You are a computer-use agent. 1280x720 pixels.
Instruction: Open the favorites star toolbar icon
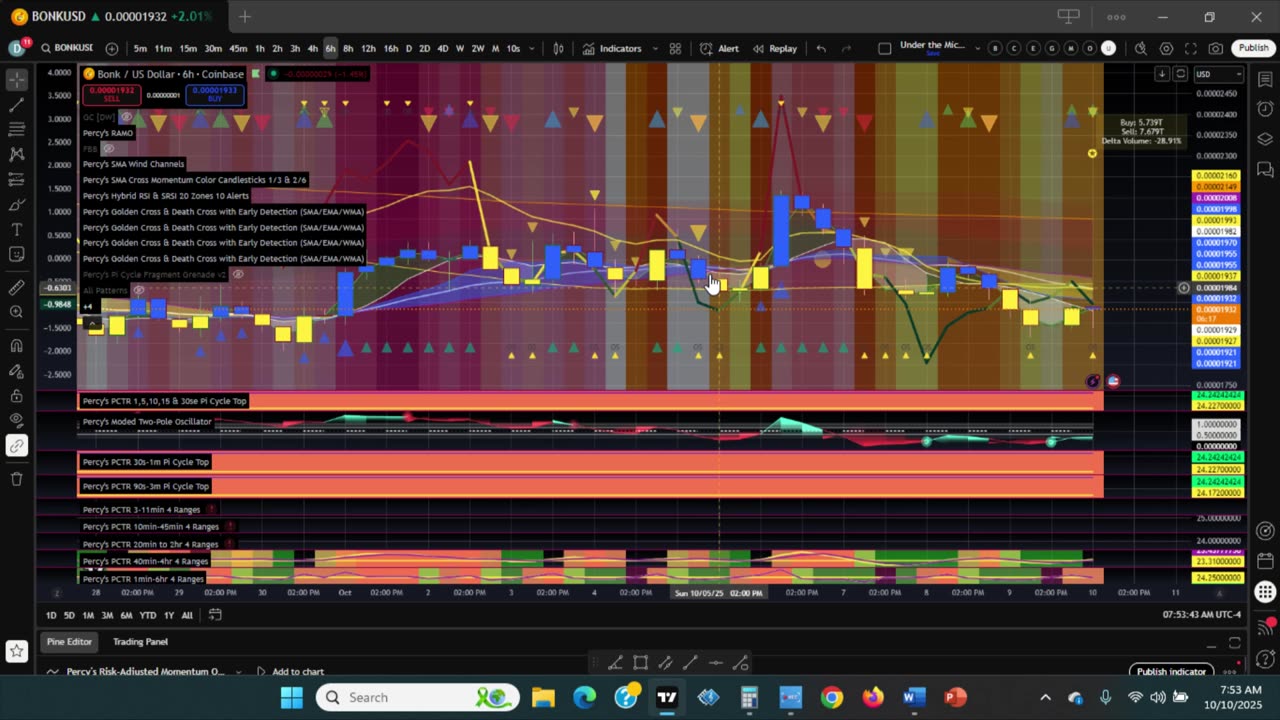(x=16, y=651)
